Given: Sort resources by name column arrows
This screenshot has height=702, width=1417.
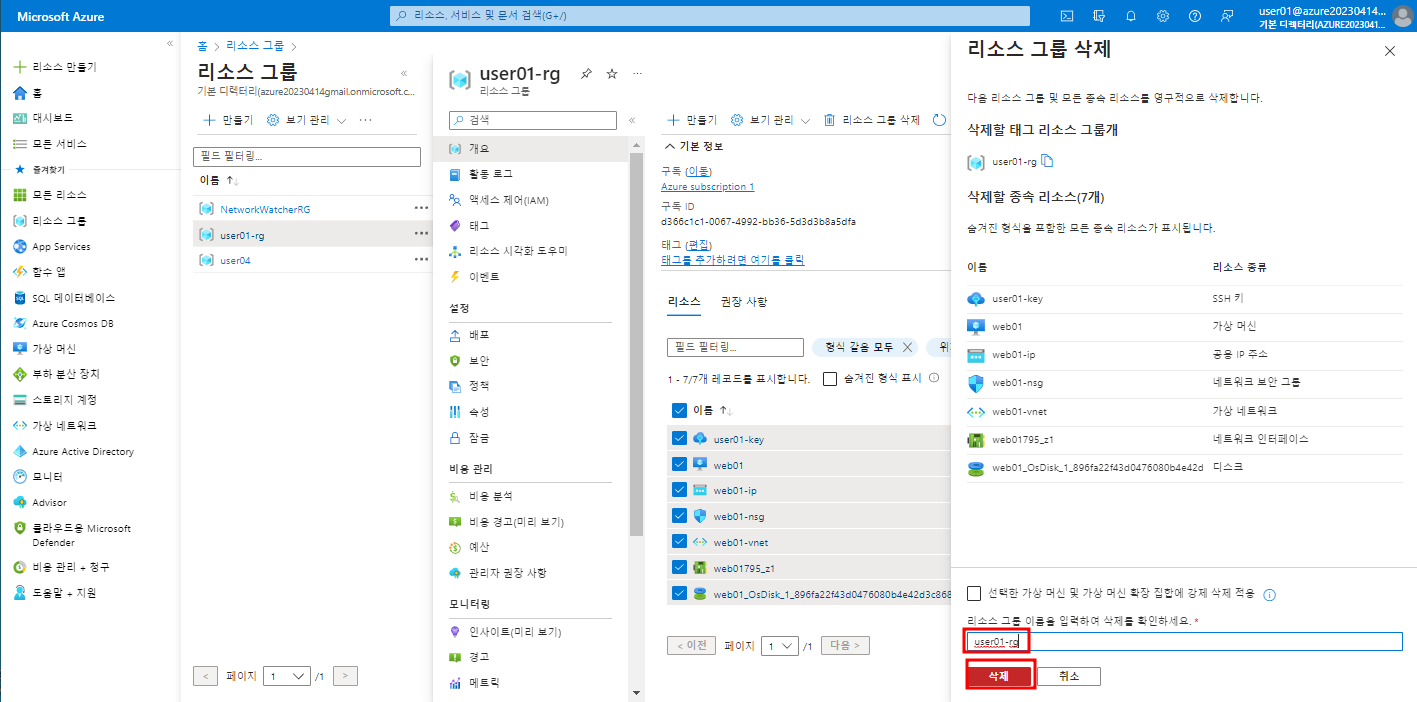Looking at the screenshot, I should [x=727, y=411].
